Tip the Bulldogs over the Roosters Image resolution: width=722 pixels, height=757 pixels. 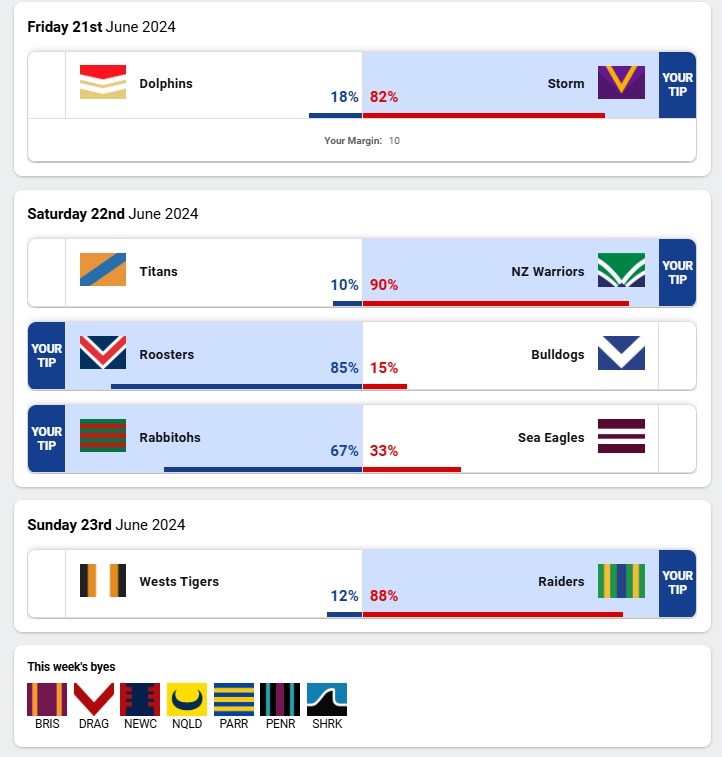[677, 355]
